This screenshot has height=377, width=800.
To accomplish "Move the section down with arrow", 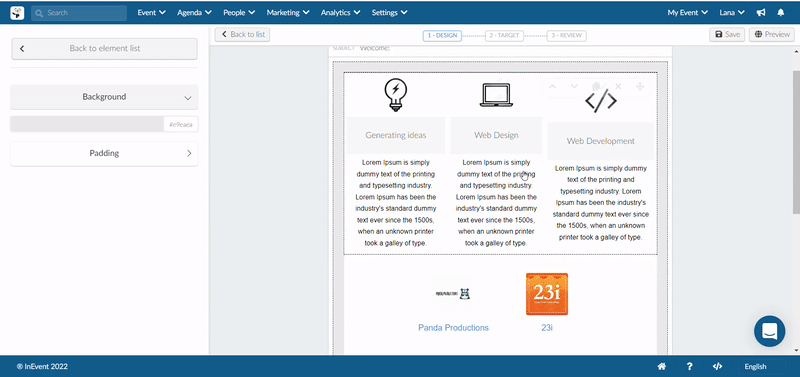I will coord(574,87).
